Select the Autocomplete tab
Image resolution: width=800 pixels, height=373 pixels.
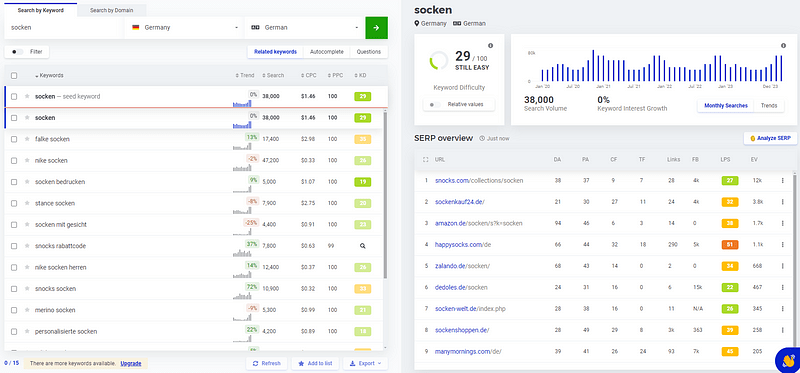pos(327,52)
